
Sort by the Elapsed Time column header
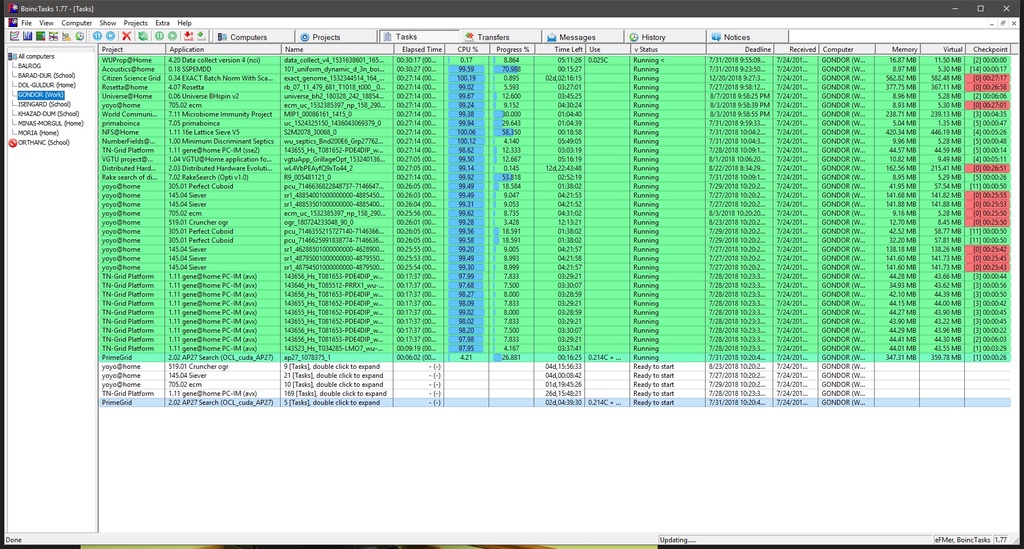click(x=421, y=50)
